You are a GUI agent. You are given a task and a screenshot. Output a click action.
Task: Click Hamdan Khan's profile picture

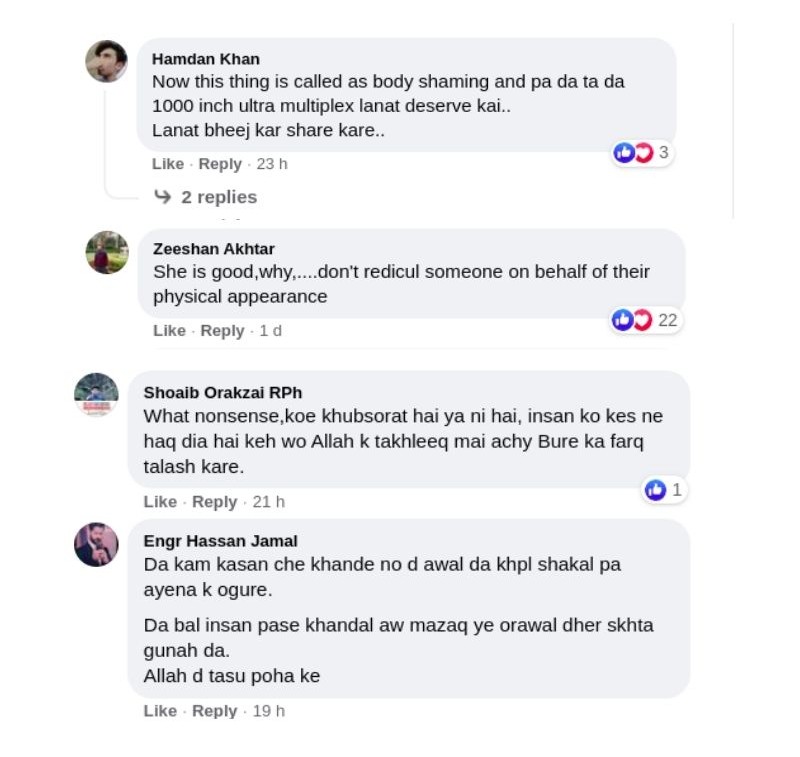tap(106, 61)
